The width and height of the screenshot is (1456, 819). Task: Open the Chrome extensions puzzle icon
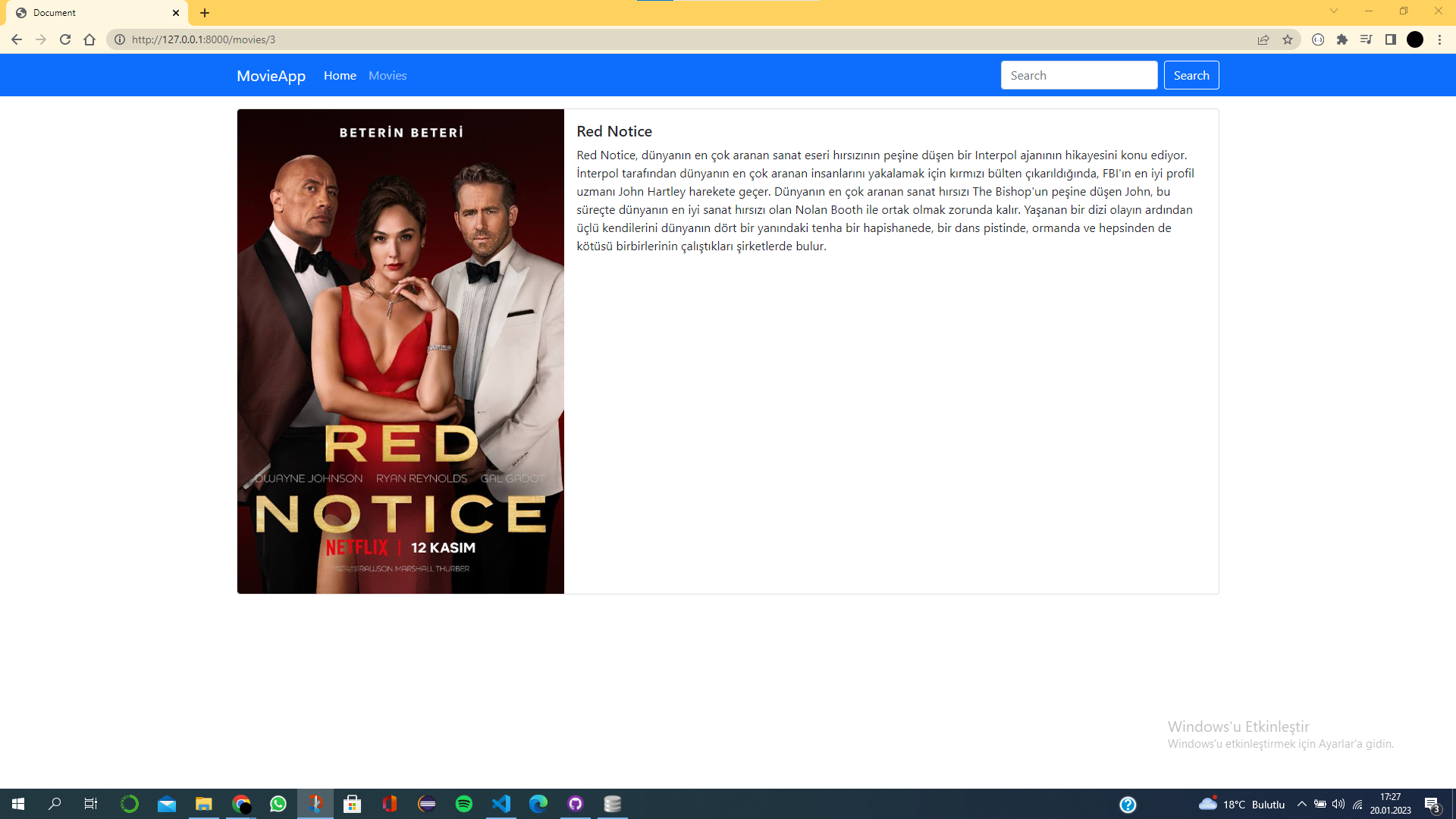pyautogui.click(x=1342, y=39)
